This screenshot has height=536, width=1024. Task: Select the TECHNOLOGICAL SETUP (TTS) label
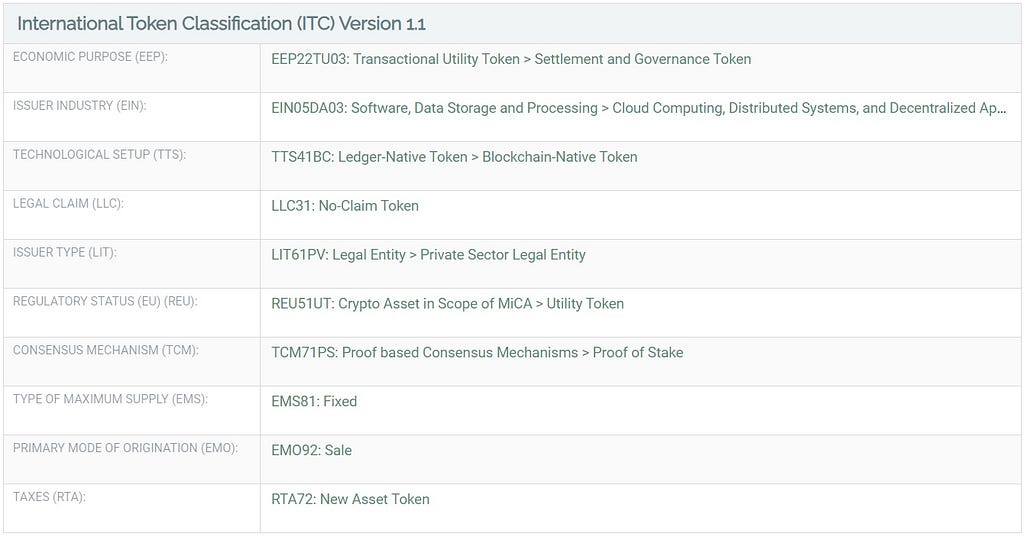pyautogui.click(x=99, y=155)
